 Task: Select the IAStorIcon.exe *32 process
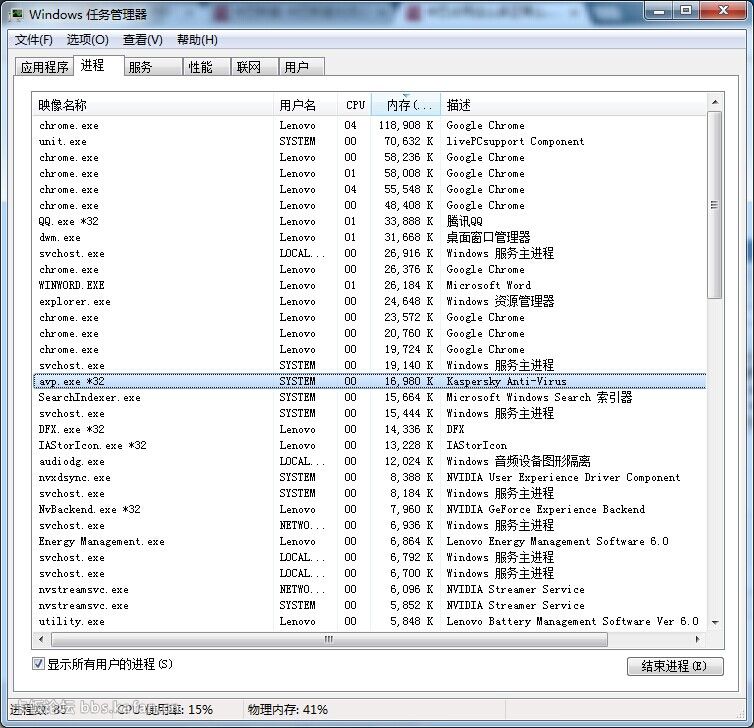coord(369,445)
